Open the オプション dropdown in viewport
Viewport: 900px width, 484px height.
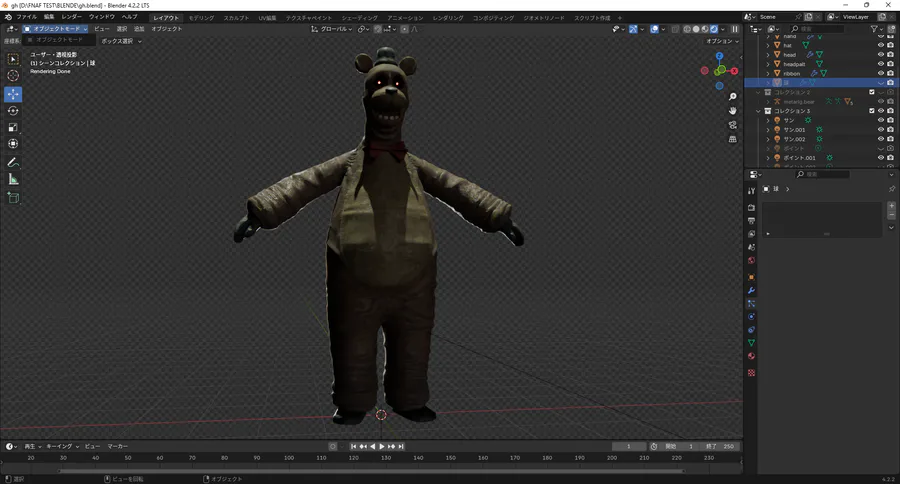click(722, 41)
